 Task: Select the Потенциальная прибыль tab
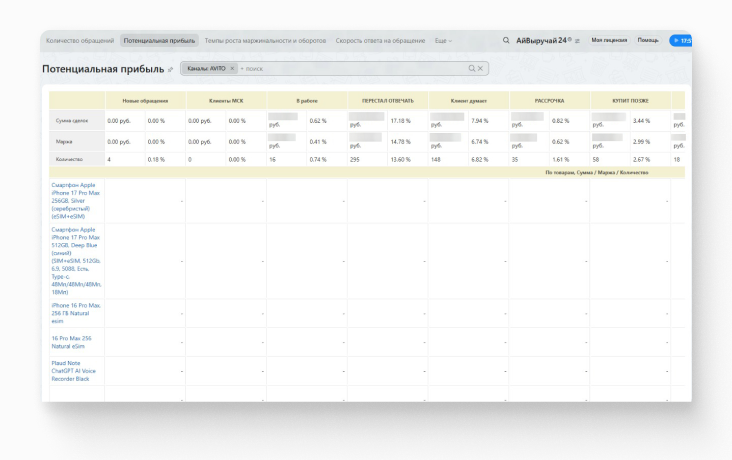159,41
